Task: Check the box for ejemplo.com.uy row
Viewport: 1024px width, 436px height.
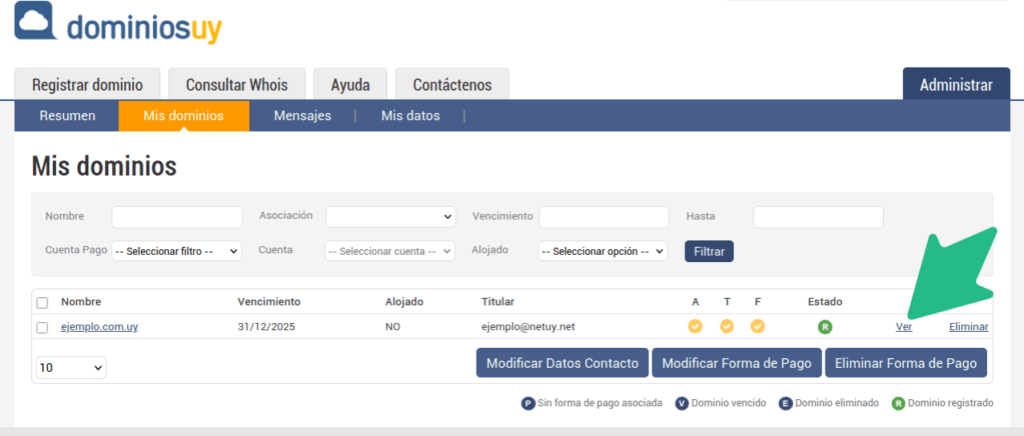Action: pos(42,327)
